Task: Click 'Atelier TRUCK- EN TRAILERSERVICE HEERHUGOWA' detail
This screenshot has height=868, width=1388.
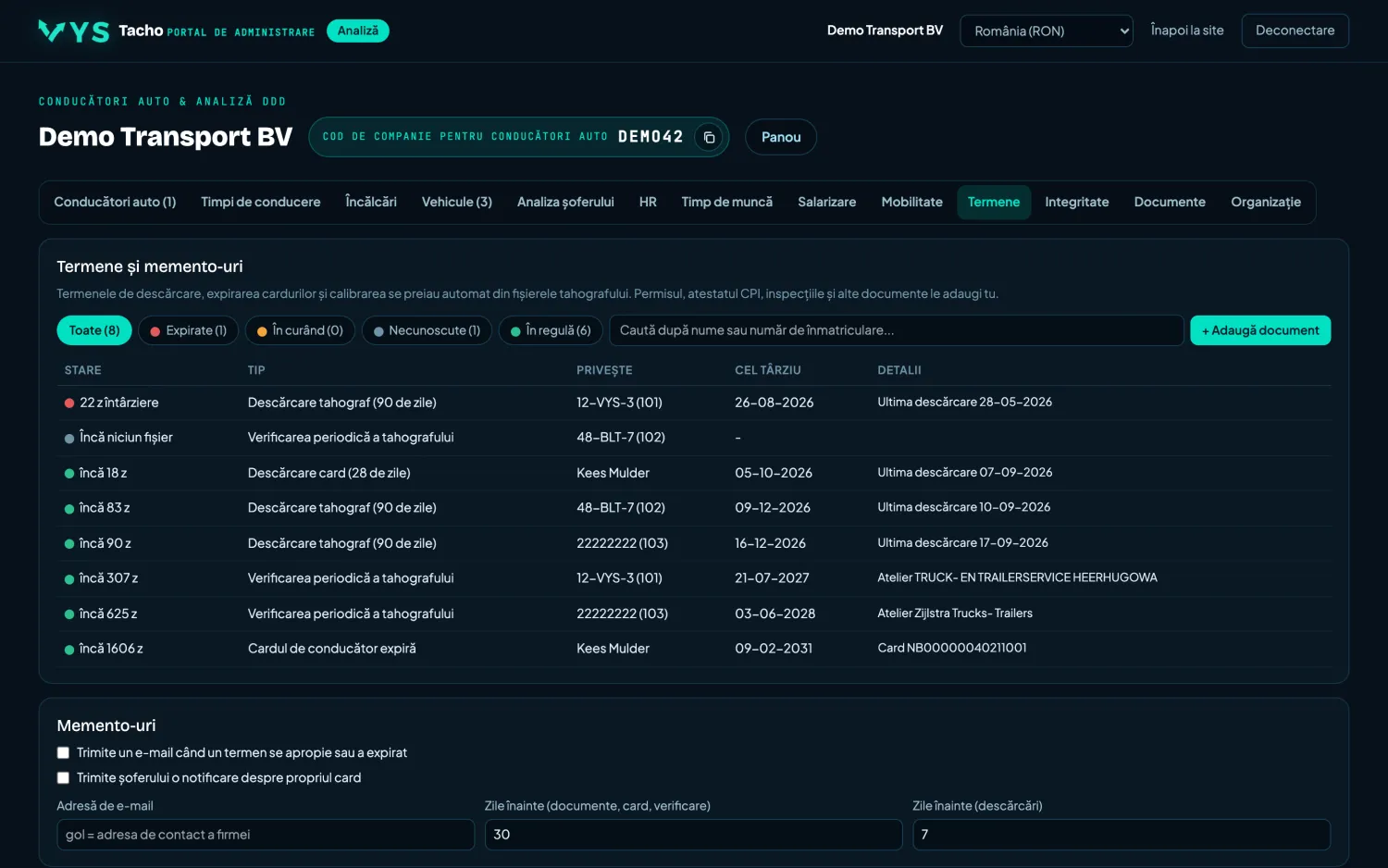Action: 1018,578
